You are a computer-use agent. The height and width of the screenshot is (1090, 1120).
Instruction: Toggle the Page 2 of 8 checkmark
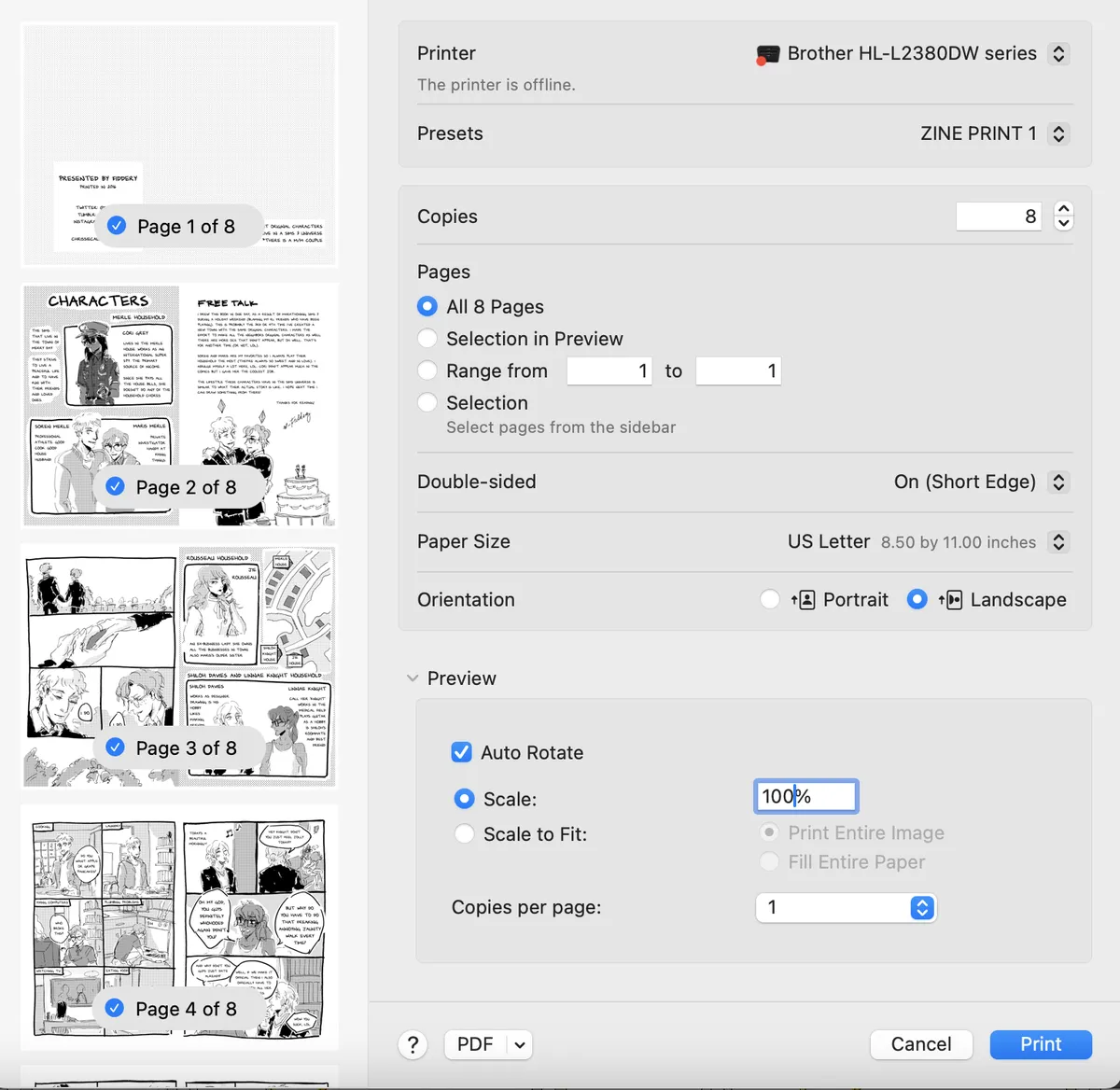coord(116,486)
